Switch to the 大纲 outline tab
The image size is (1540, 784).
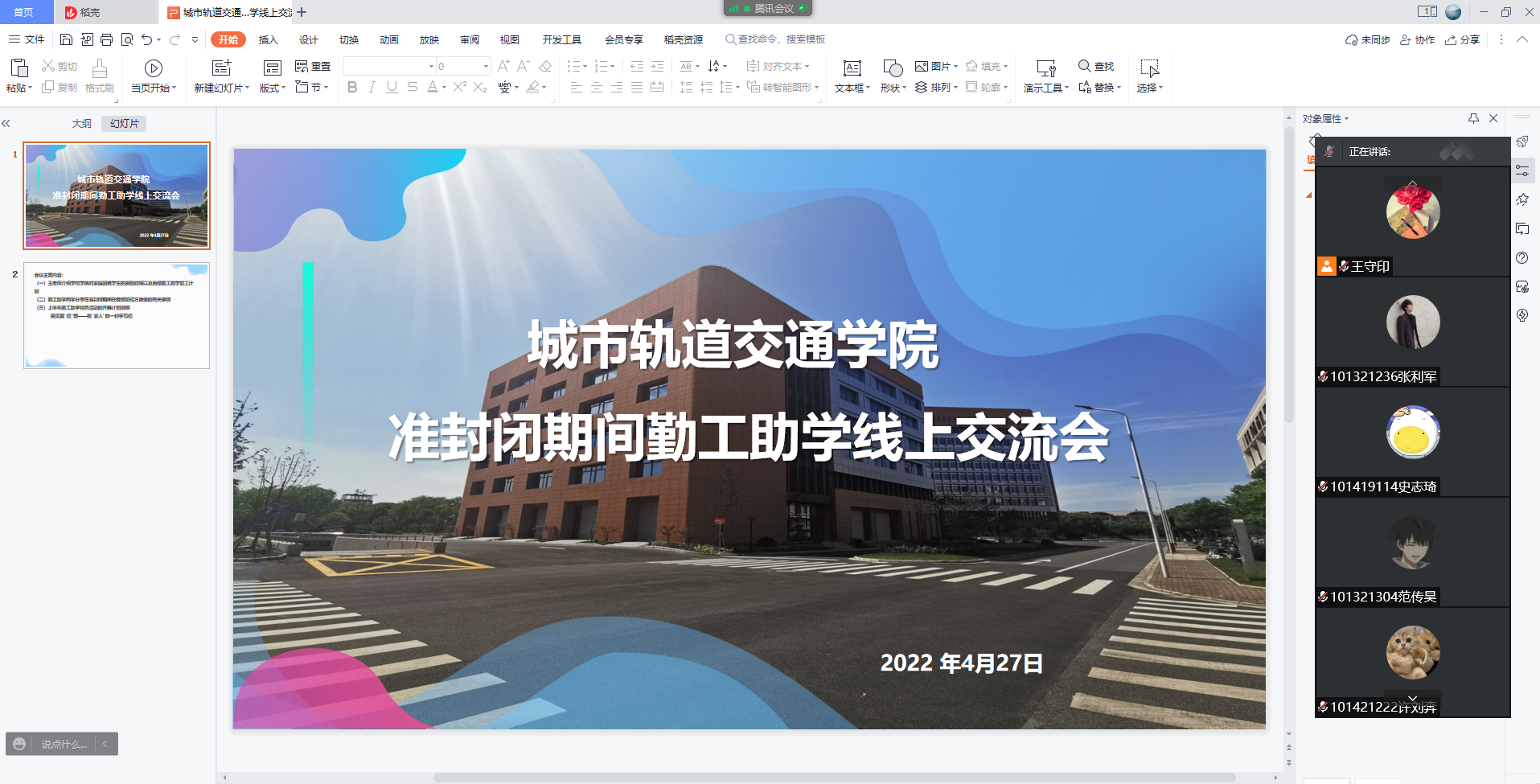click(x=81, y=123)
